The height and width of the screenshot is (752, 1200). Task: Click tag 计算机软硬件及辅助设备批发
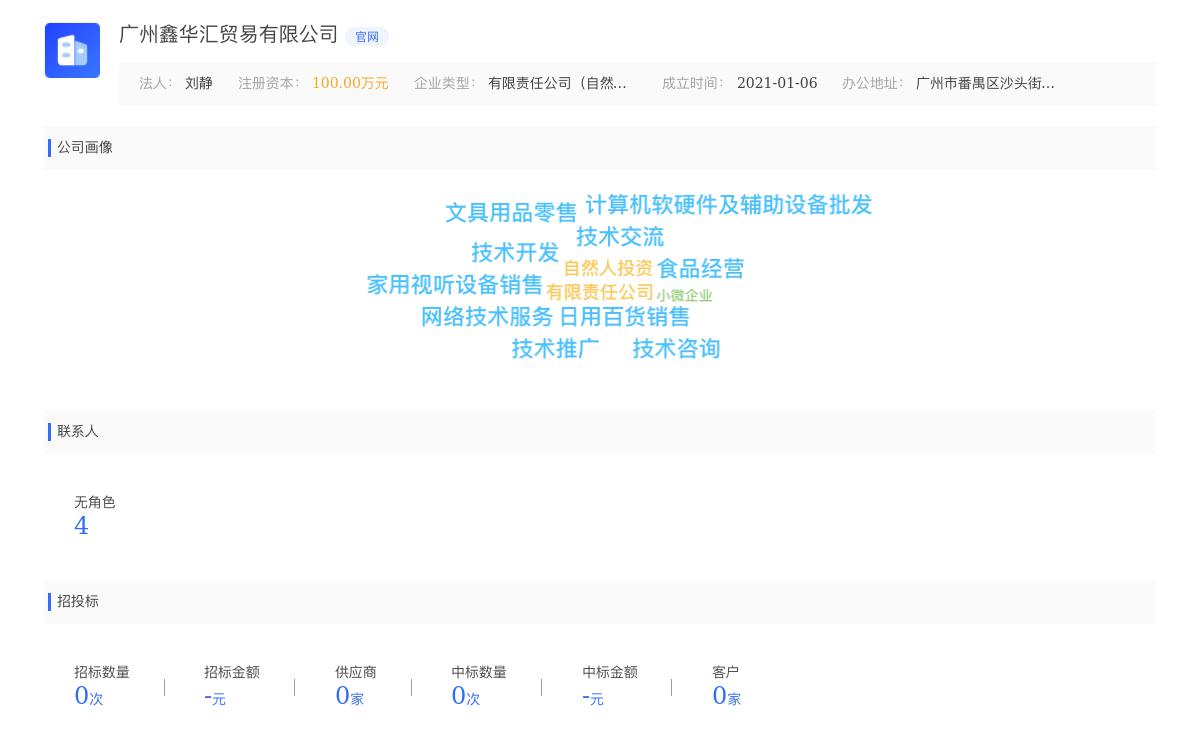point(729,205)
